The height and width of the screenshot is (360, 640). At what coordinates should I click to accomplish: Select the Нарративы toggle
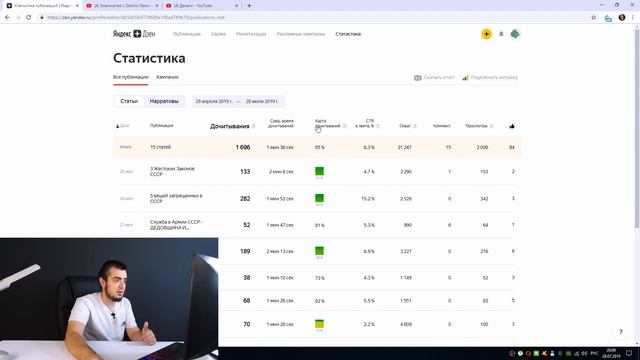tap(164, 101)
